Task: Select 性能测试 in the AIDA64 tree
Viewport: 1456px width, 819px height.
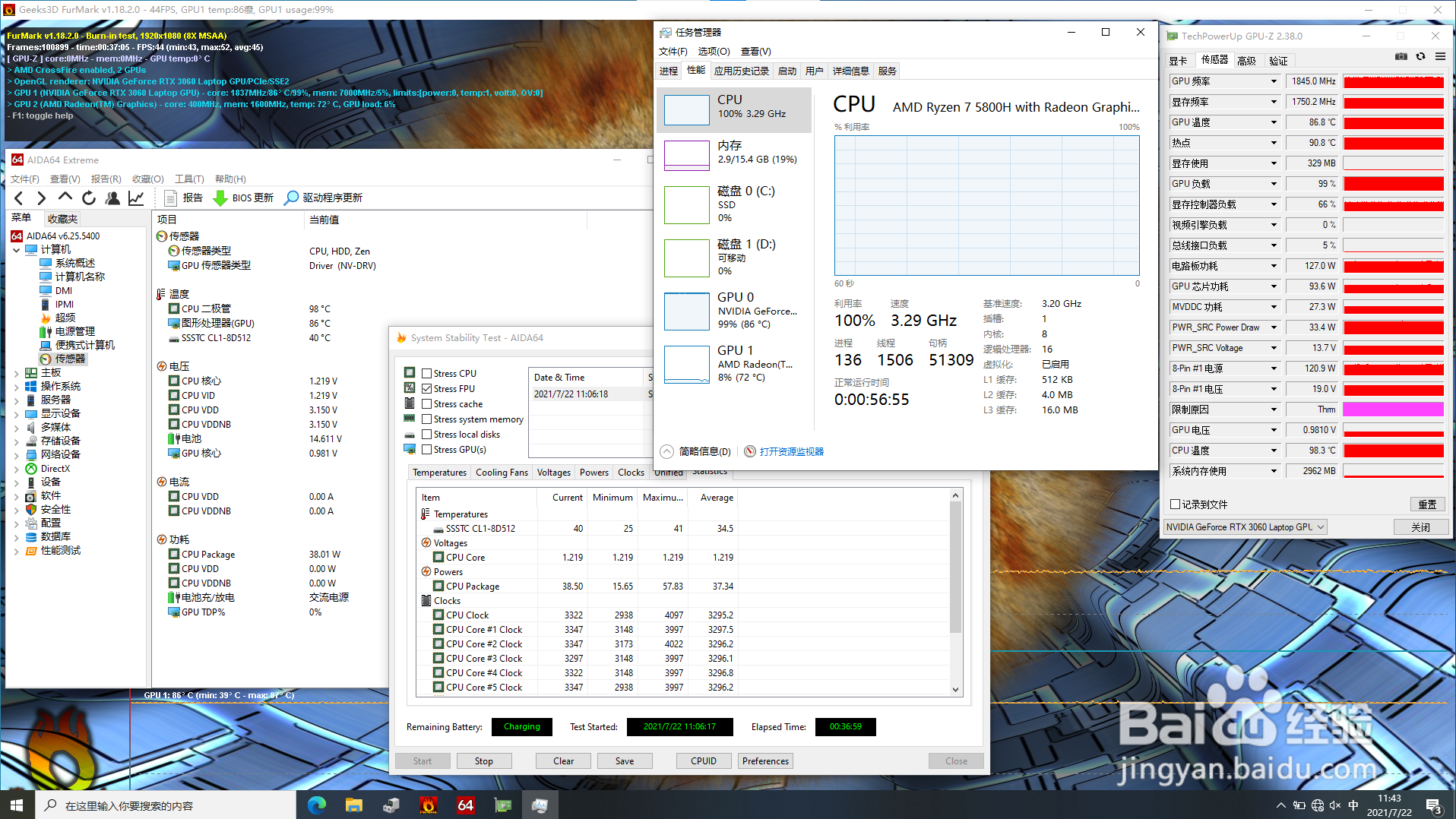Action: click(x=60, y=551)
